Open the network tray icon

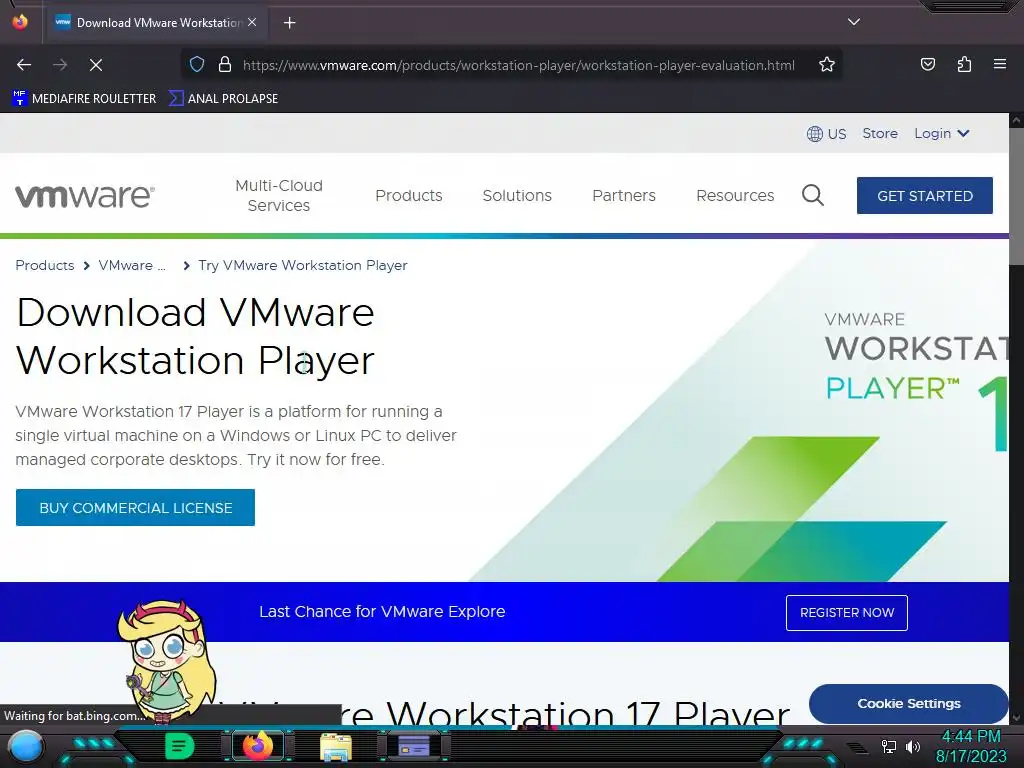tap(888, 746)
